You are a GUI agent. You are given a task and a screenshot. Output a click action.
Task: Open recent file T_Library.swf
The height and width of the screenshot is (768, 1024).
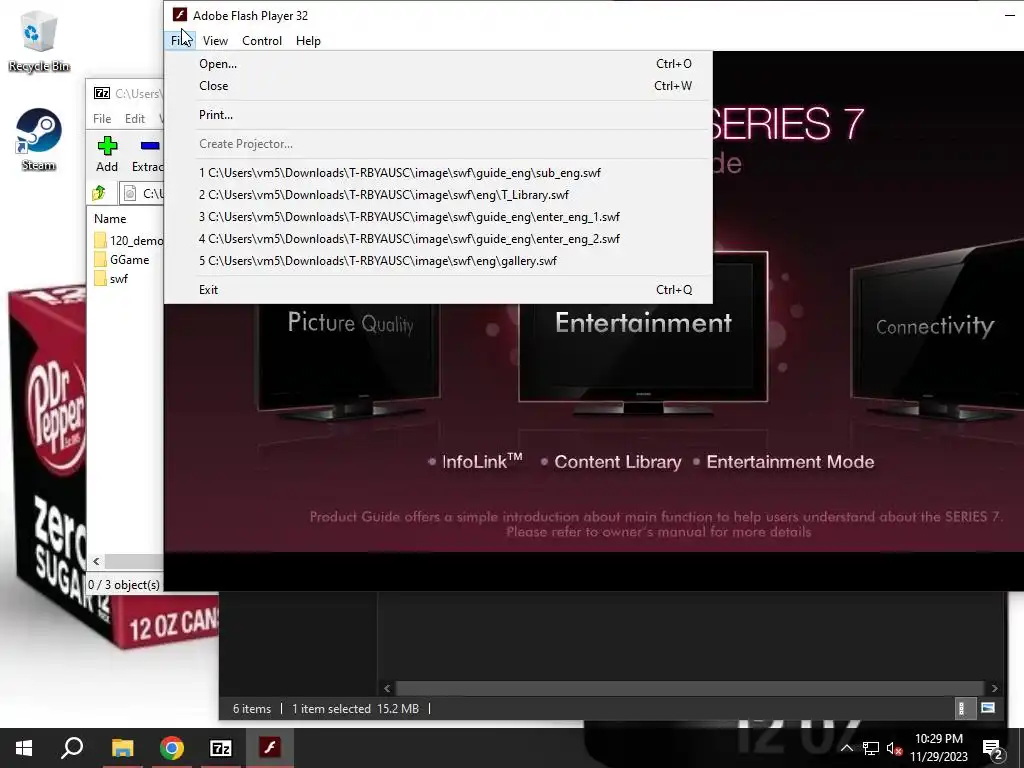click(x=438, y=195)
